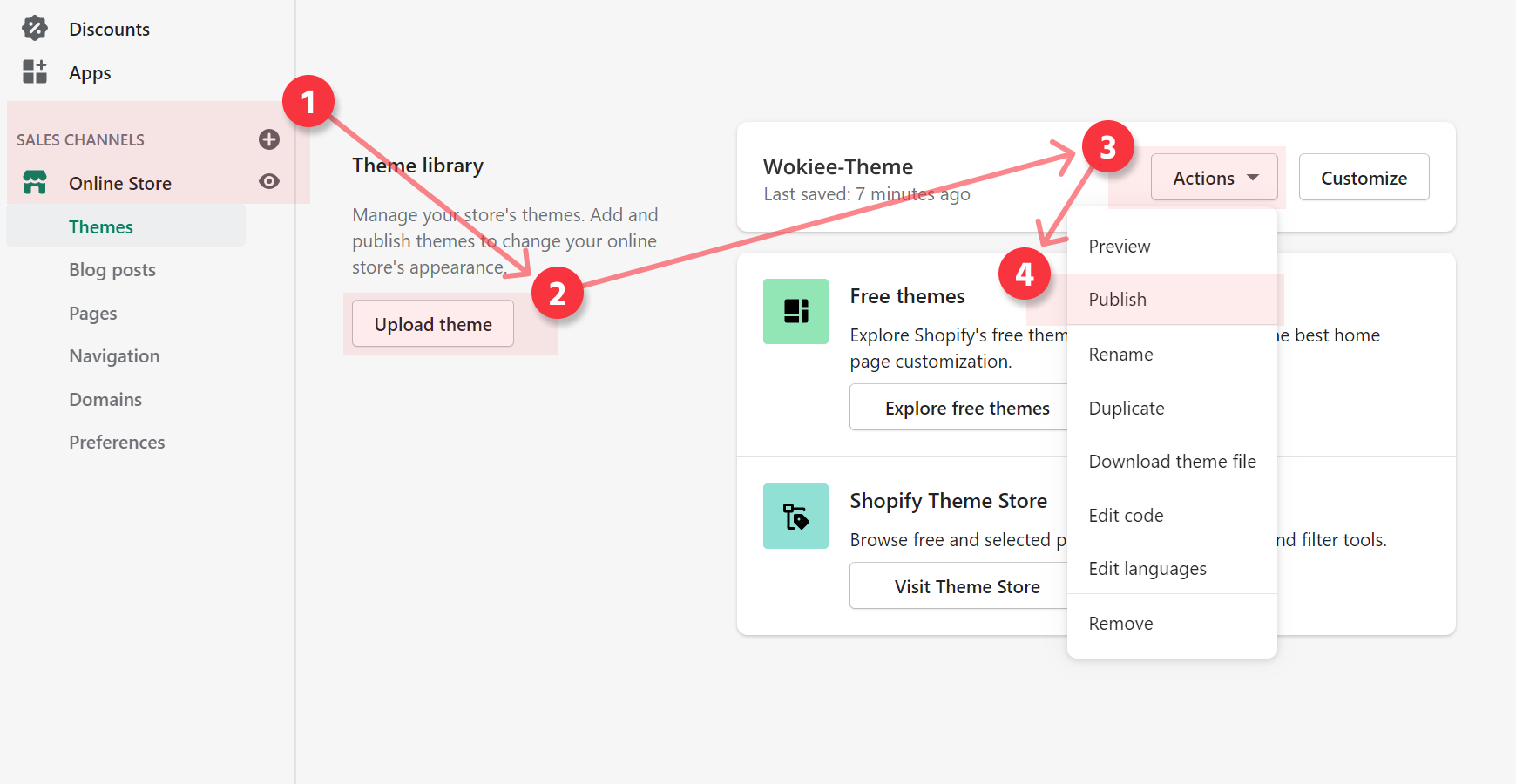The width and height of the screenshot is (1516, 784).
Task: Open the Discounts section icon
Action: [x=35, y=28]
